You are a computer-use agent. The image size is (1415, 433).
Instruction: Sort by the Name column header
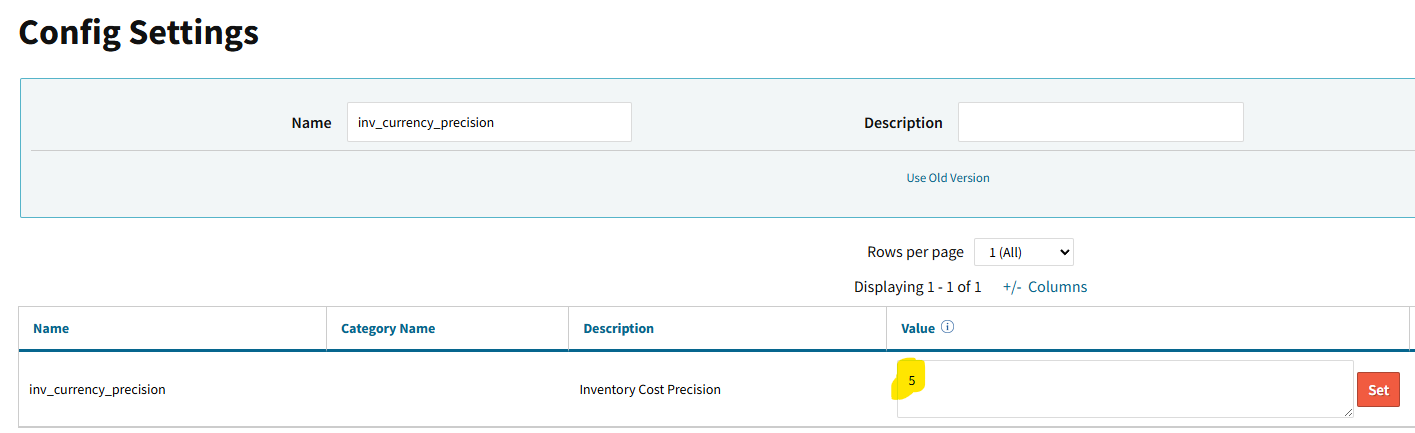[51, 328]
